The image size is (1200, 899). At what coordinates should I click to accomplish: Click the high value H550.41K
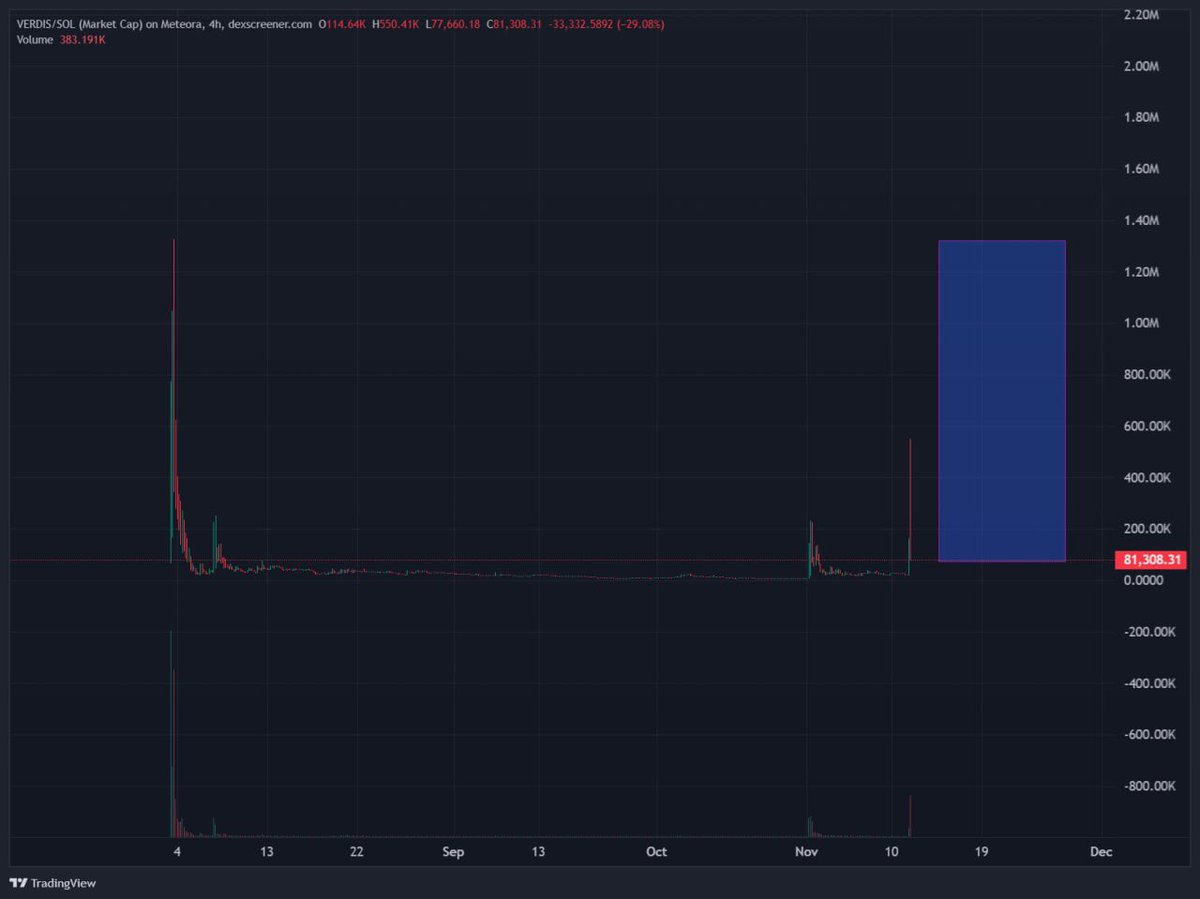pos(398,22)
